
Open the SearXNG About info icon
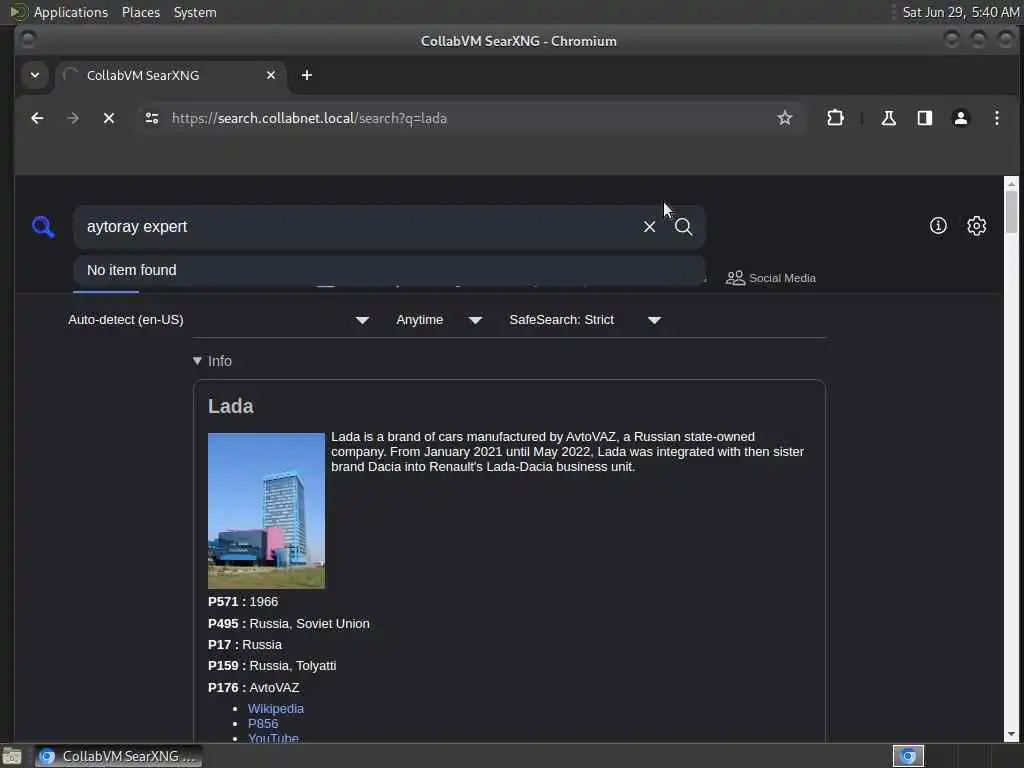(938, 226)
